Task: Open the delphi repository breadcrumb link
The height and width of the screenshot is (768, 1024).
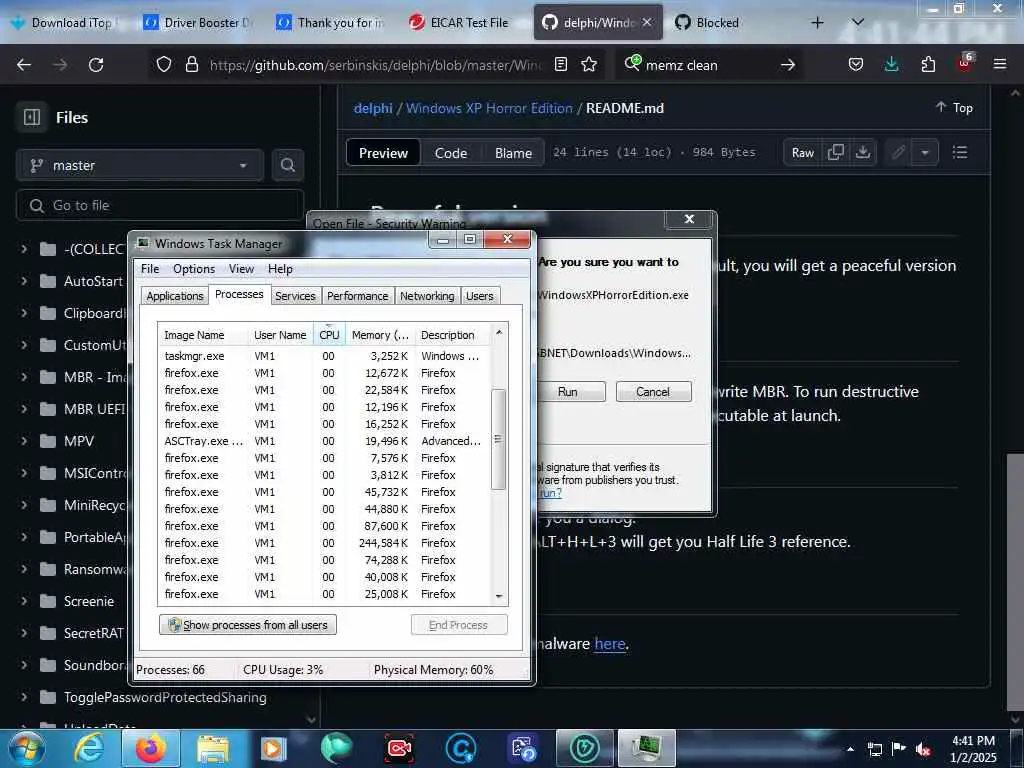Action: tap(373, 108)
